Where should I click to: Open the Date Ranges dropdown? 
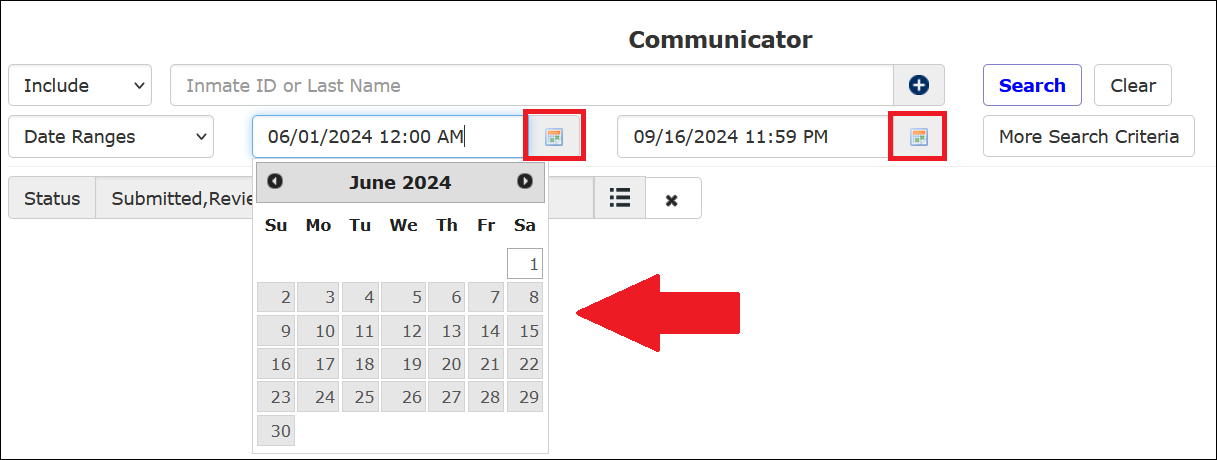click(x=111, y=137)
